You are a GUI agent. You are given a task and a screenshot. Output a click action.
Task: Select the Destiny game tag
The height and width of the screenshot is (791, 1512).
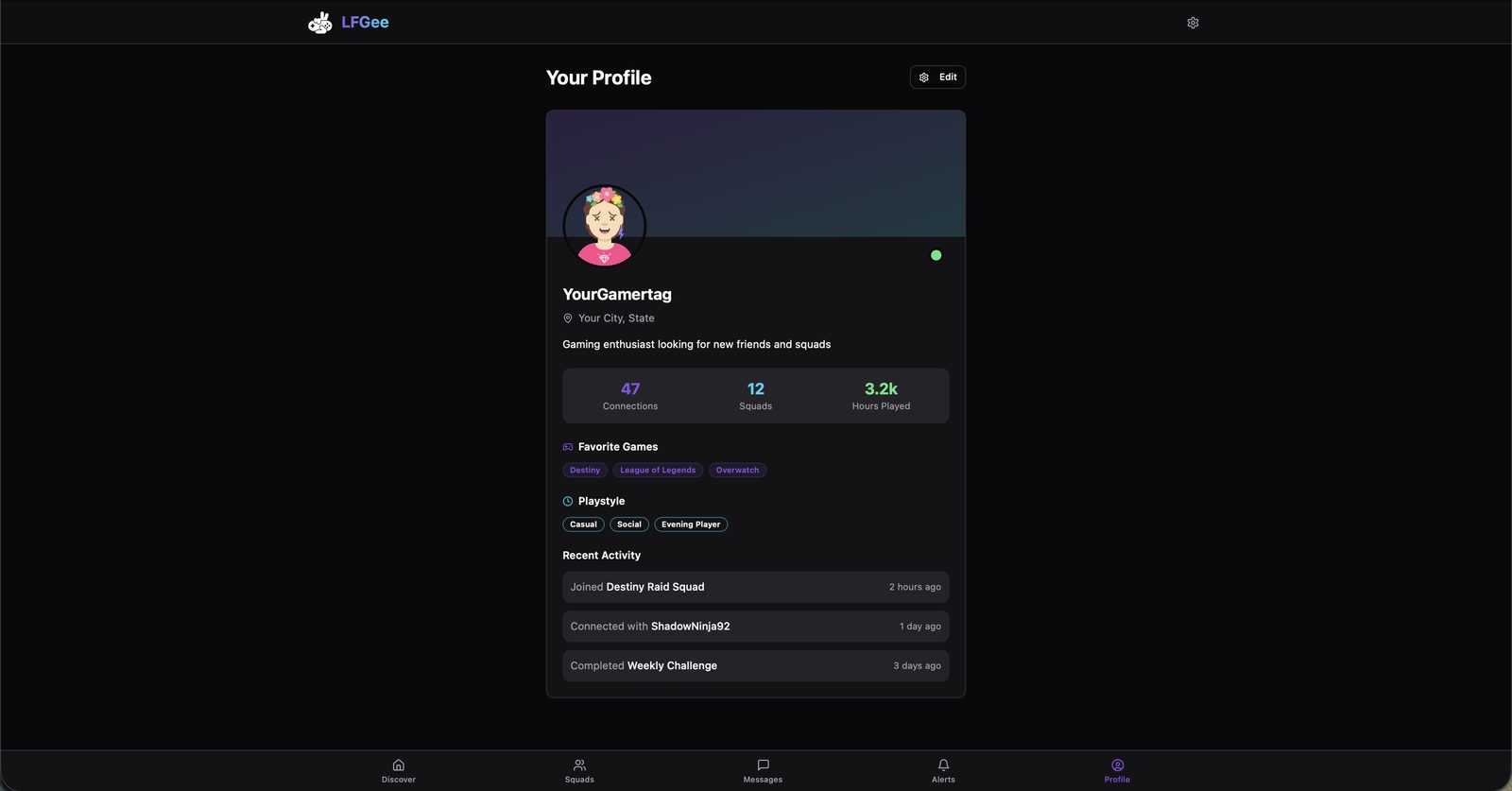[x=585, y=470]
